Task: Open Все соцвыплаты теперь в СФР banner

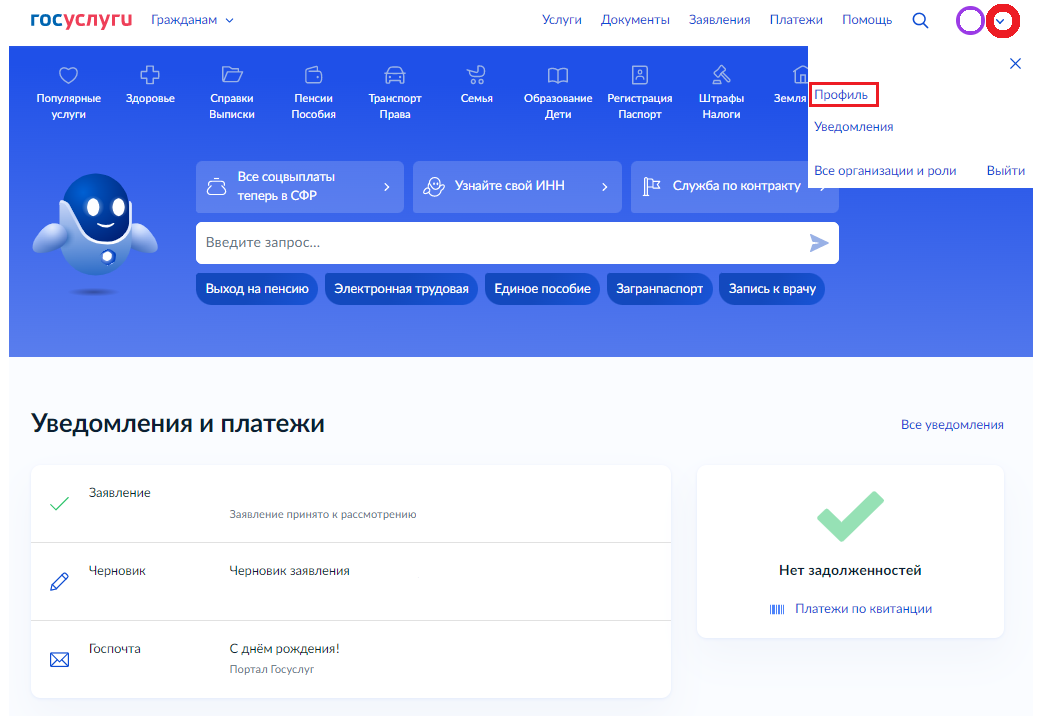Action: click(x=300, y=187)
